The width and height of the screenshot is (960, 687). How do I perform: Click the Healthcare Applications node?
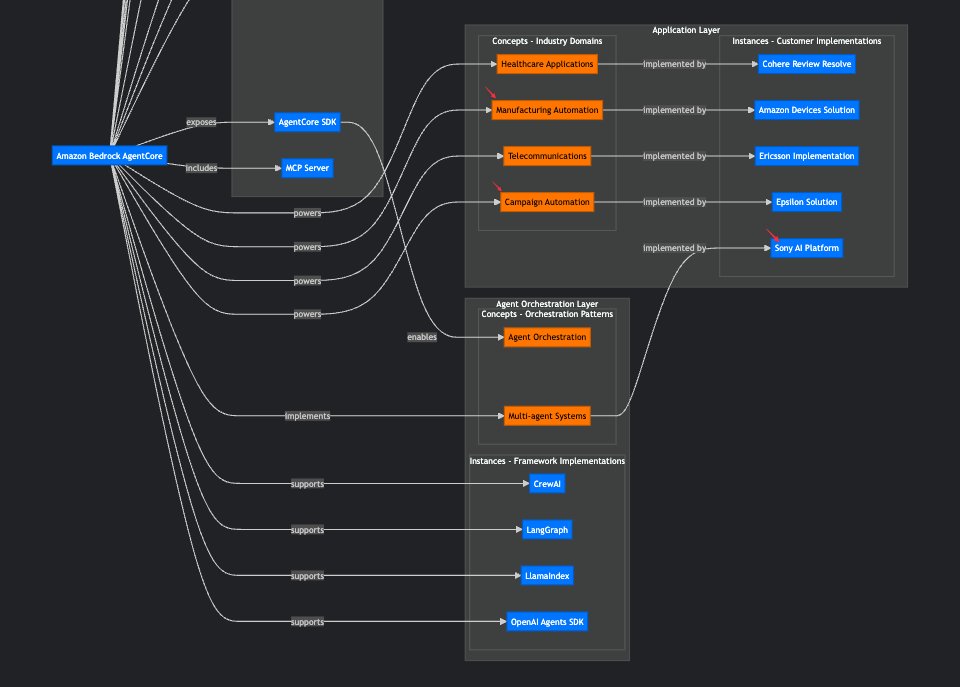(547, 64)
